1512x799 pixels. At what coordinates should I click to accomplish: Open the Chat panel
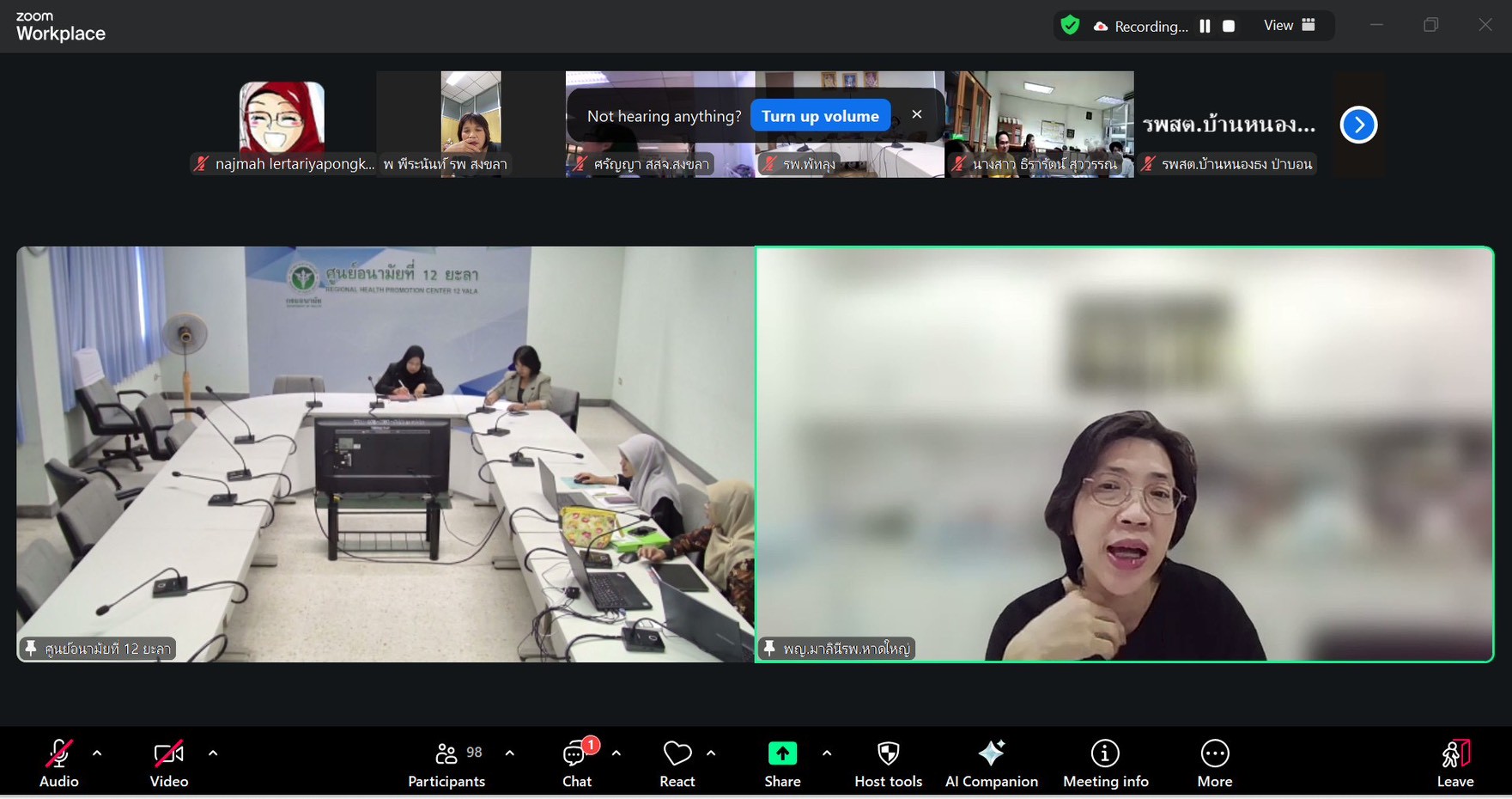click(577, 764)
